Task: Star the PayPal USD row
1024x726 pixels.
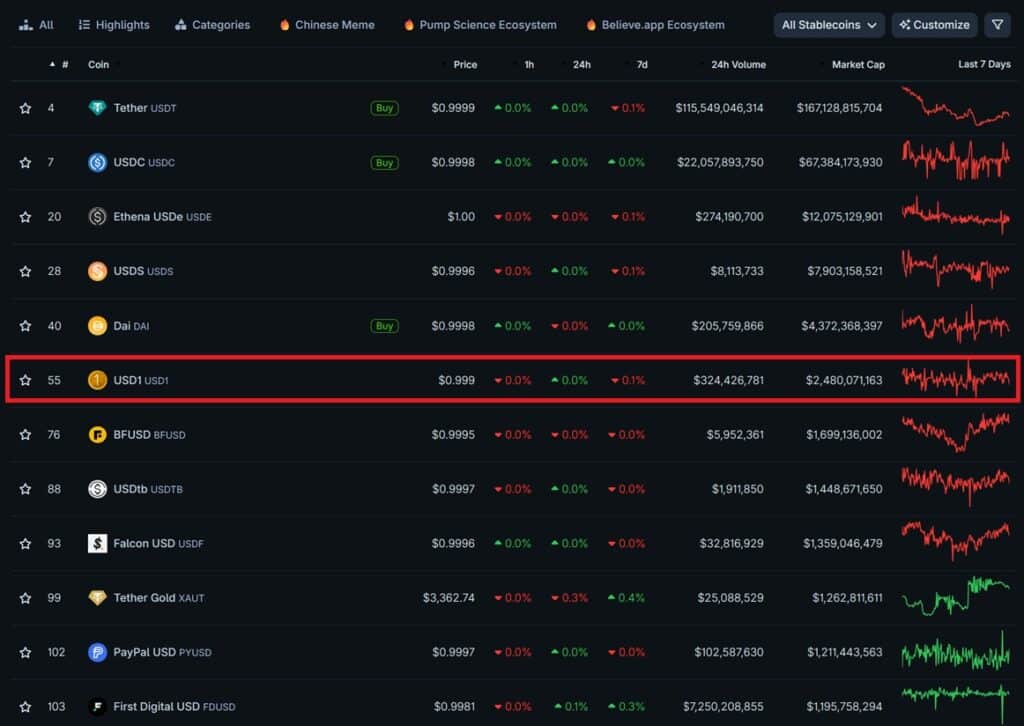Action: [25, 652]
